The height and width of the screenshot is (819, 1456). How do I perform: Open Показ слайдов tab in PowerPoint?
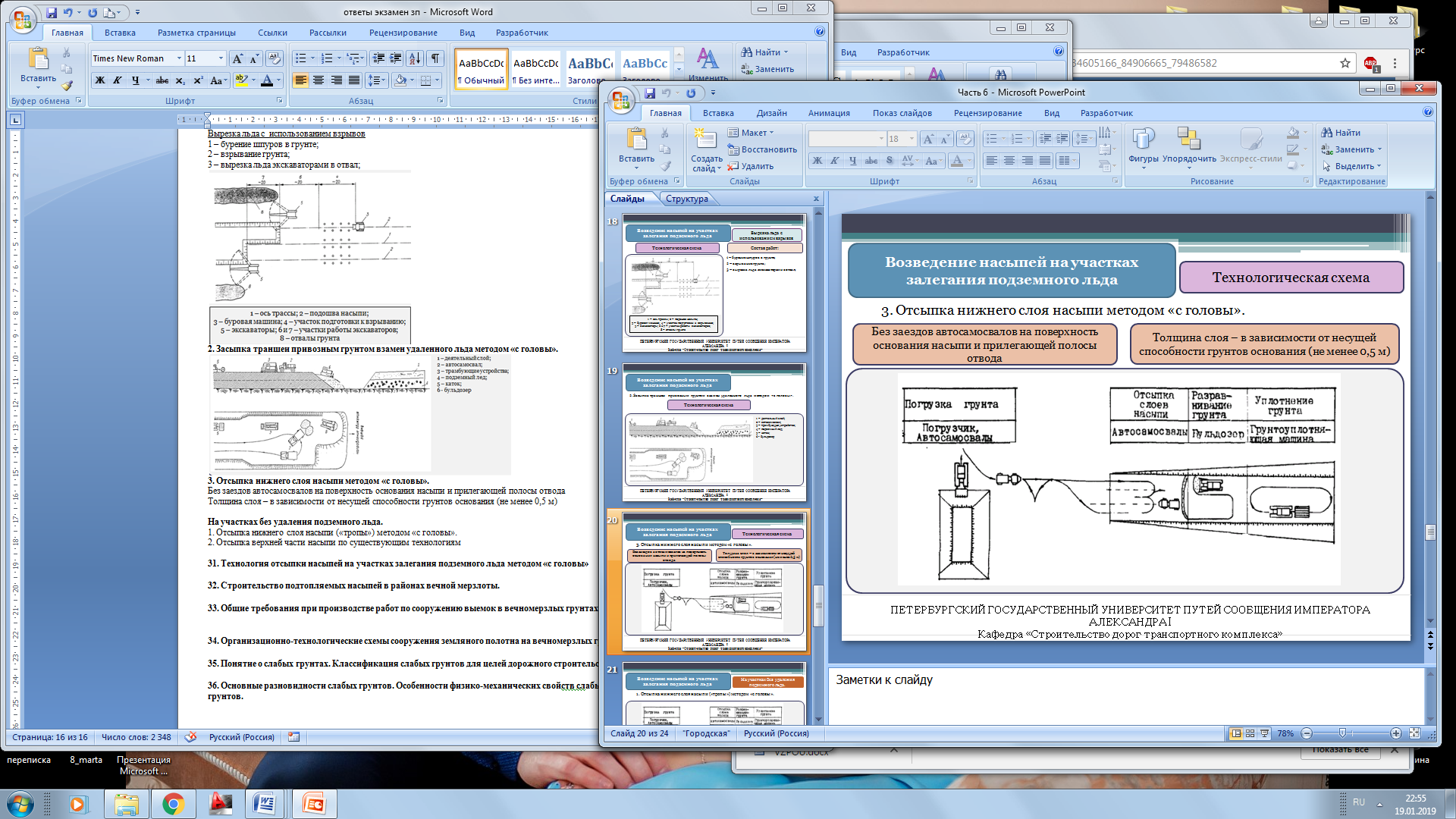tap(902, 113)
